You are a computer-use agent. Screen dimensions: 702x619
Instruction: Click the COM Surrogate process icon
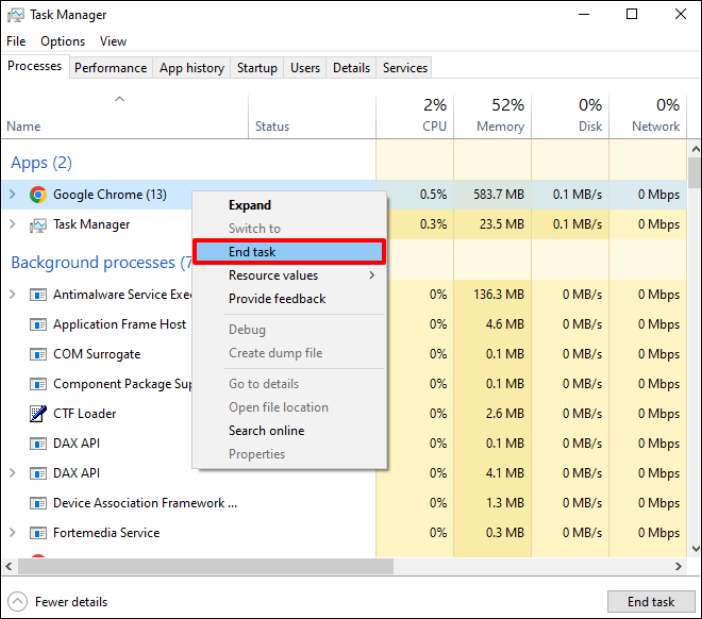38,354
